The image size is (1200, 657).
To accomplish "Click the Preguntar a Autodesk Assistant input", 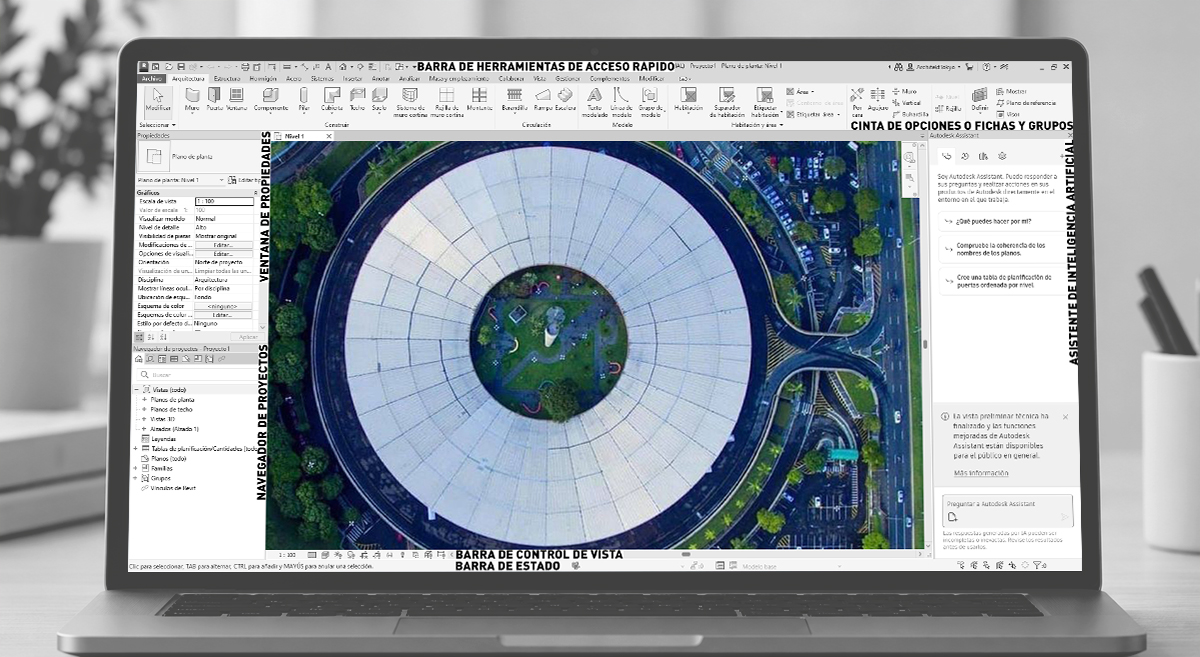I will click(x=1008, y=509).
